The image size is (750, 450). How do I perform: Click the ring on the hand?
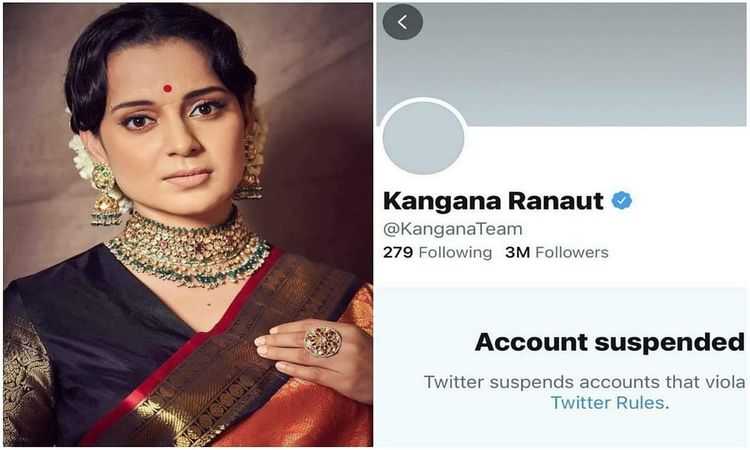(323, 342)
